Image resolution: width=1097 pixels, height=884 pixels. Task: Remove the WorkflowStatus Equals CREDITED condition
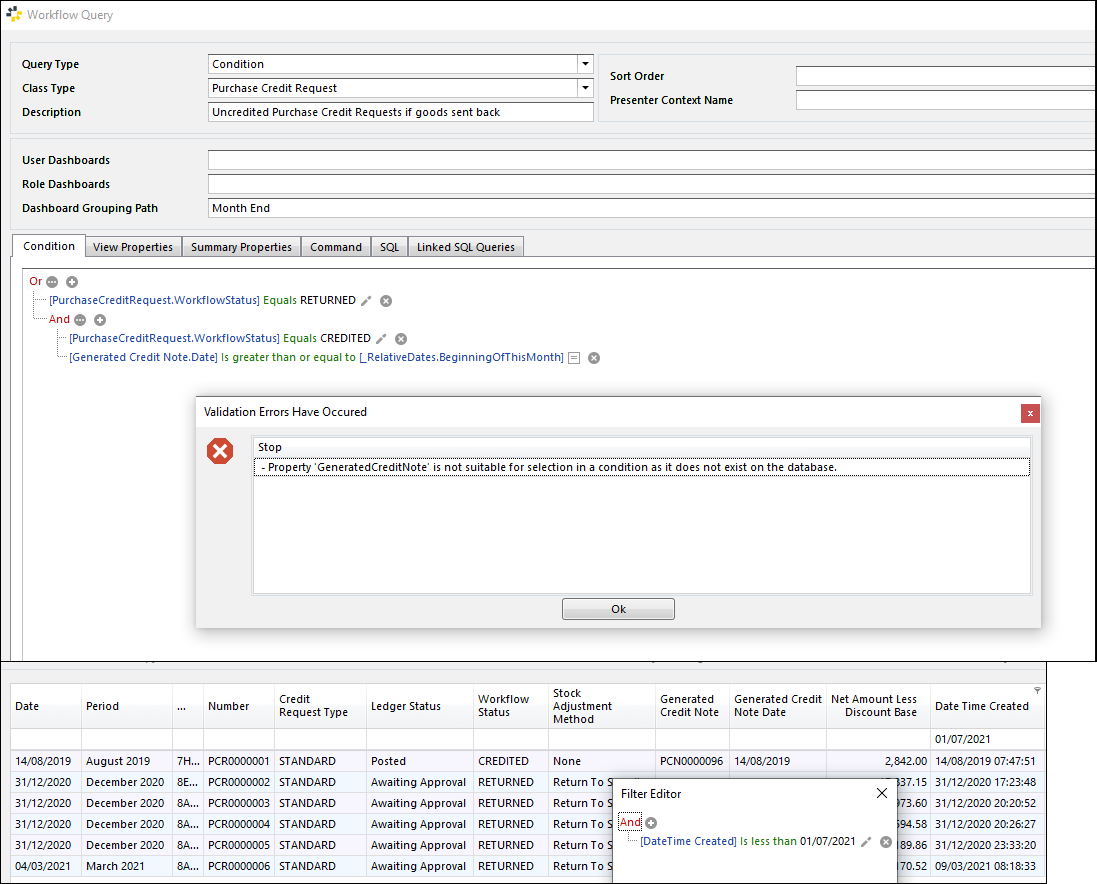[x=401, y=338]
